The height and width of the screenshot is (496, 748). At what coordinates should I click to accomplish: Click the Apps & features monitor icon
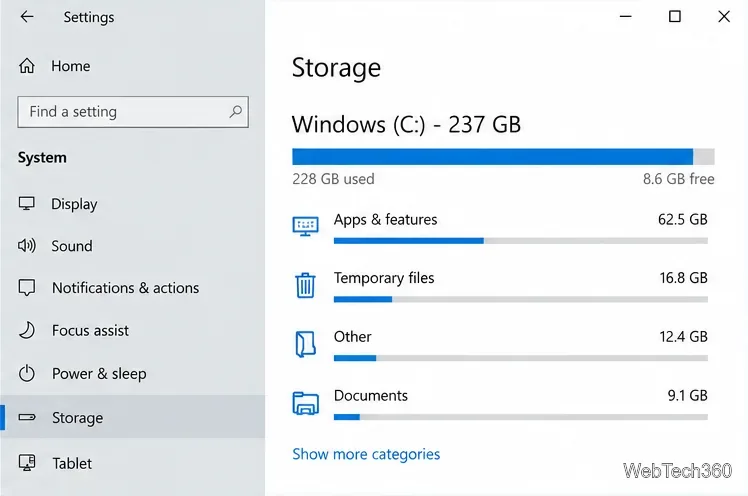coord(305,226)
